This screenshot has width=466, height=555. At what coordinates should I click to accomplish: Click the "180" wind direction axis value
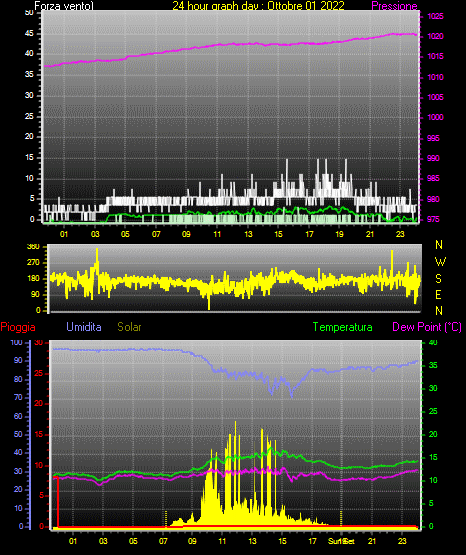(x=33, y=279)
